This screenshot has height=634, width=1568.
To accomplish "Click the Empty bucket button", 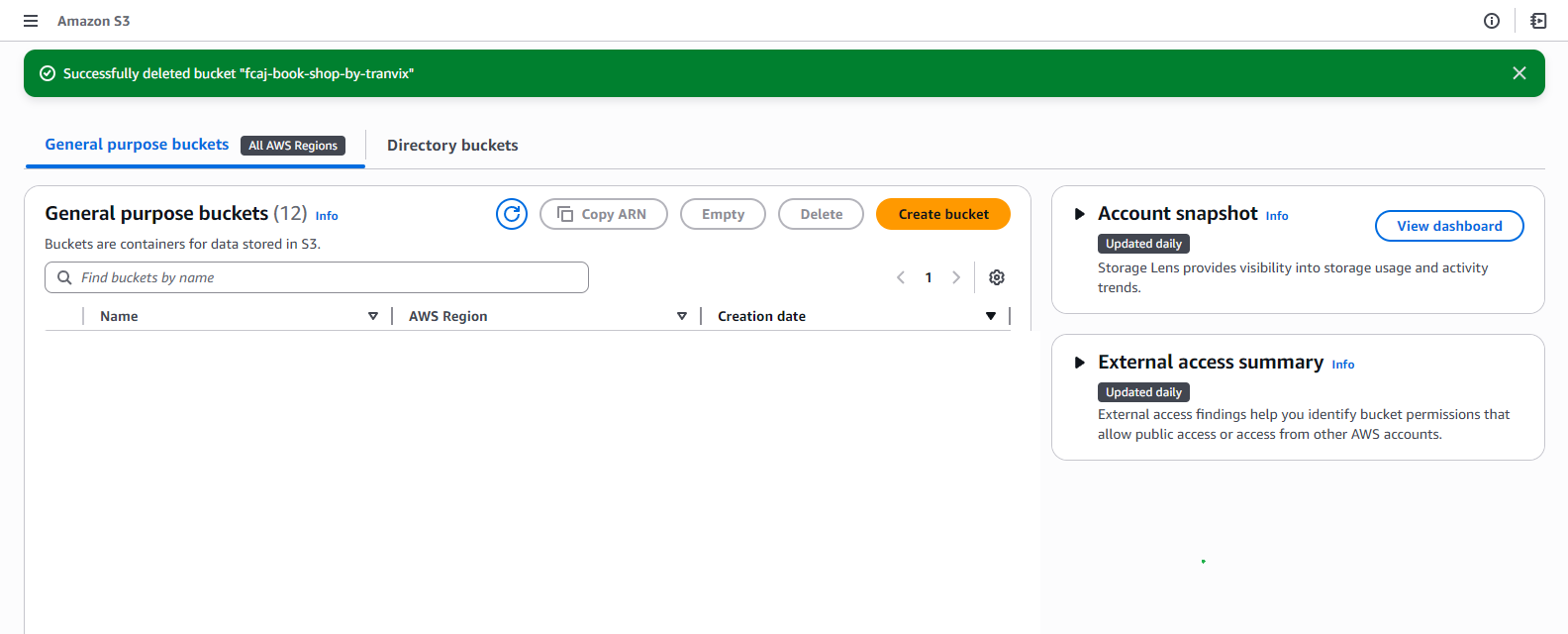I will 723,214.
